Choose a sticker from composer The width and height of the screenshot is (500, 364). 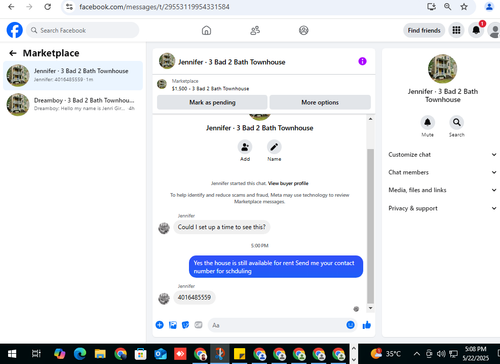coord(185,325)
